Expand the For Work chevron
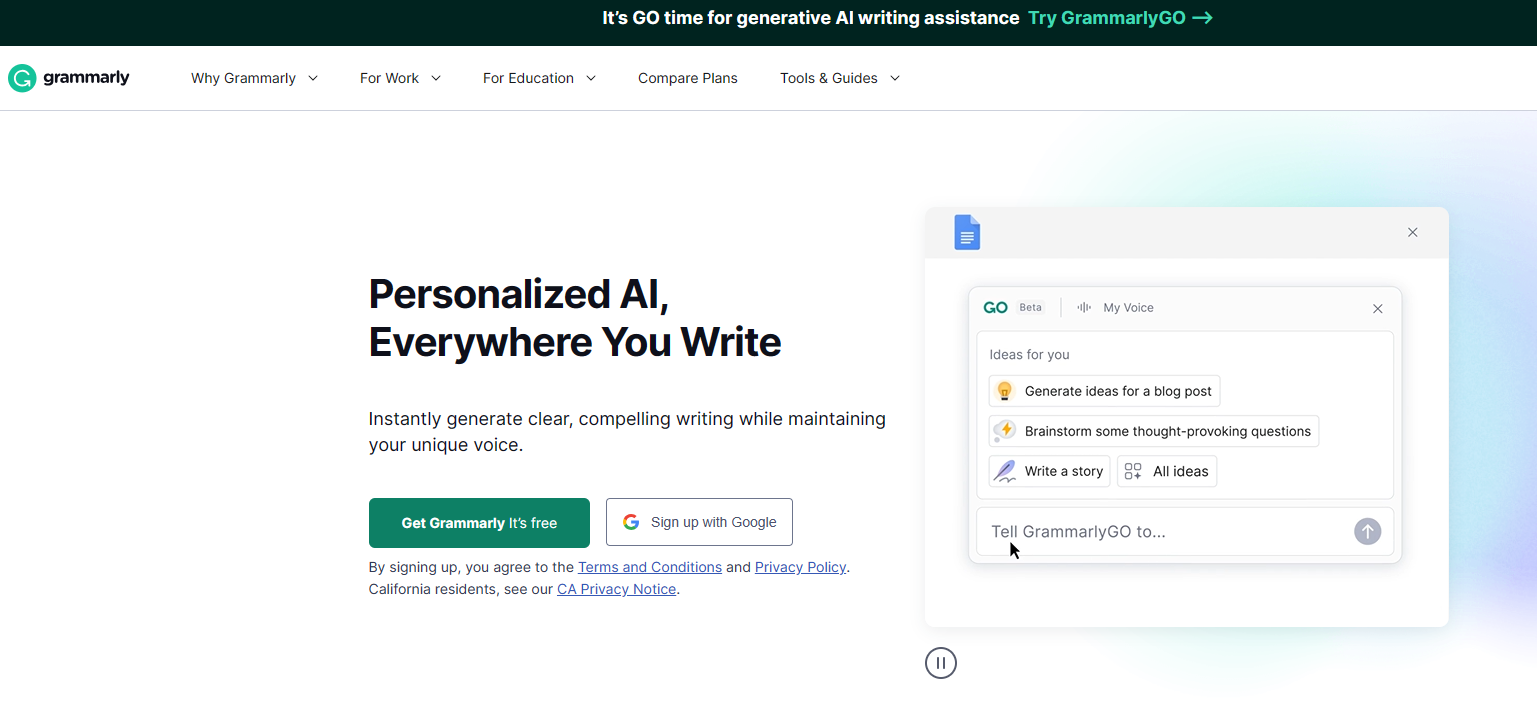Viewport: 1537px width, 706px height. coord(436,78)
